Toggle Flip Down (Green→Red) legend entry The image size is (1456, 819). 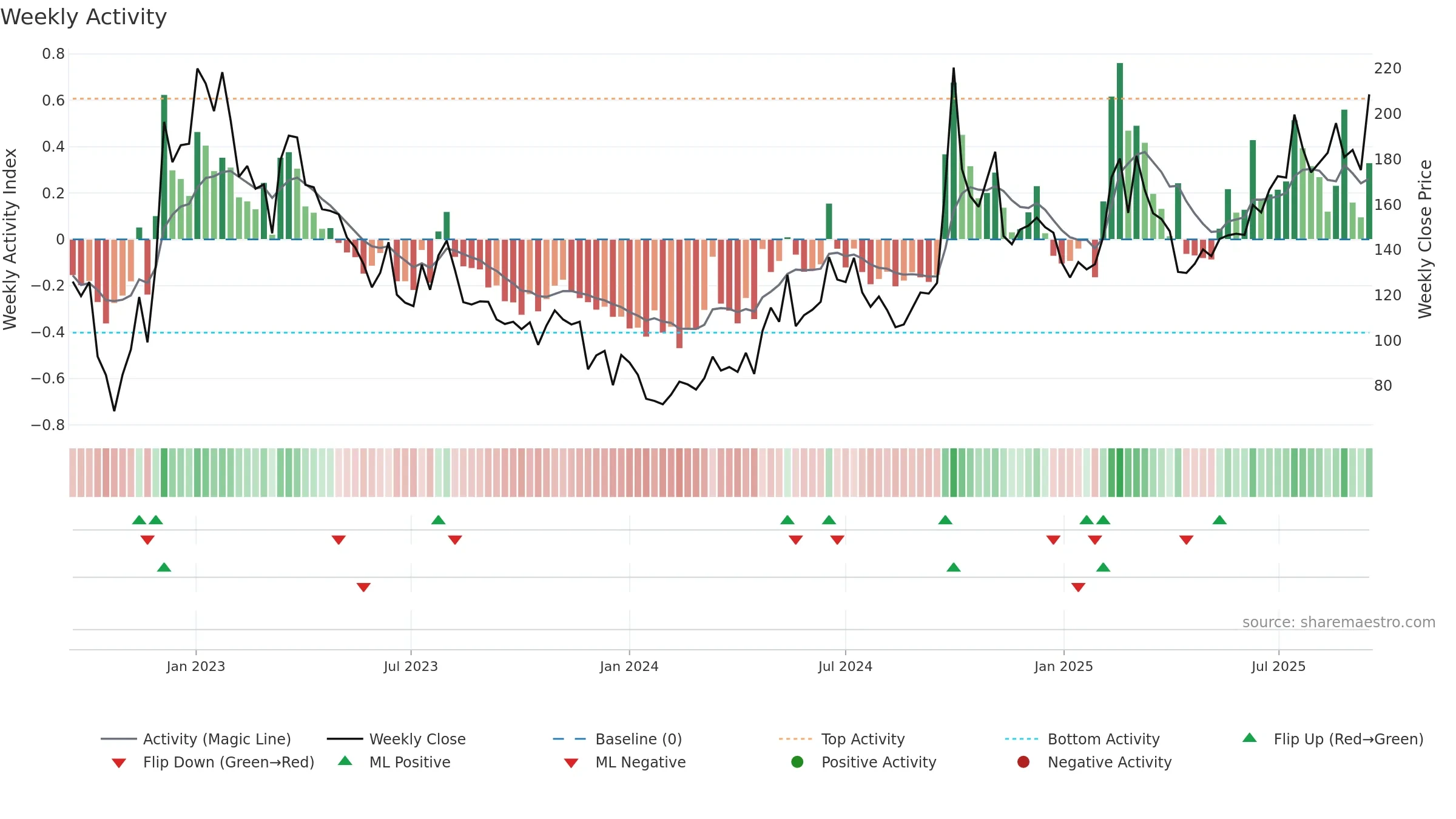point(213,762)
